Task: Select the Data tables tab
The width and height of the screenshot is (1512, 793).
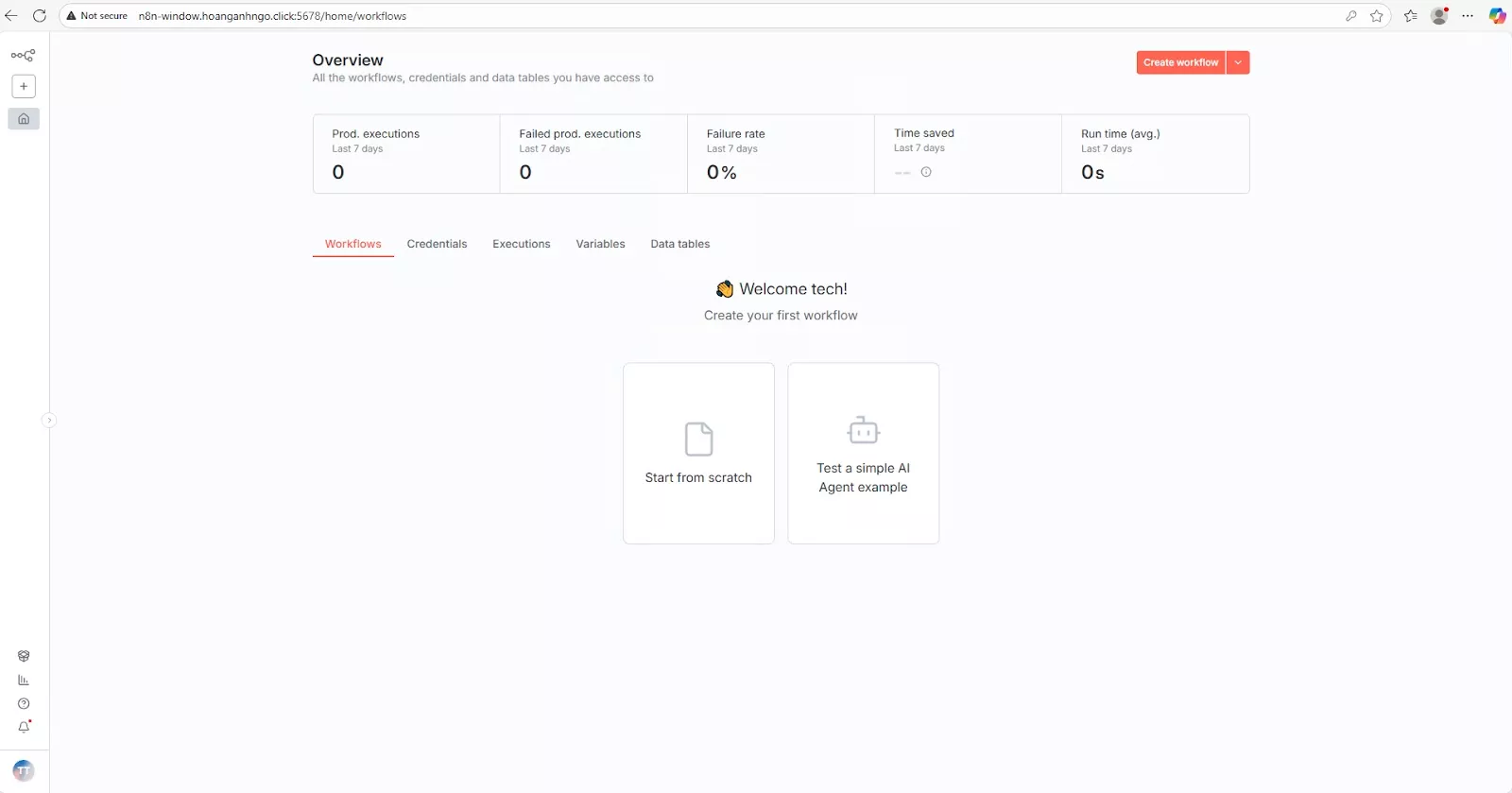Action: (679, 244)
